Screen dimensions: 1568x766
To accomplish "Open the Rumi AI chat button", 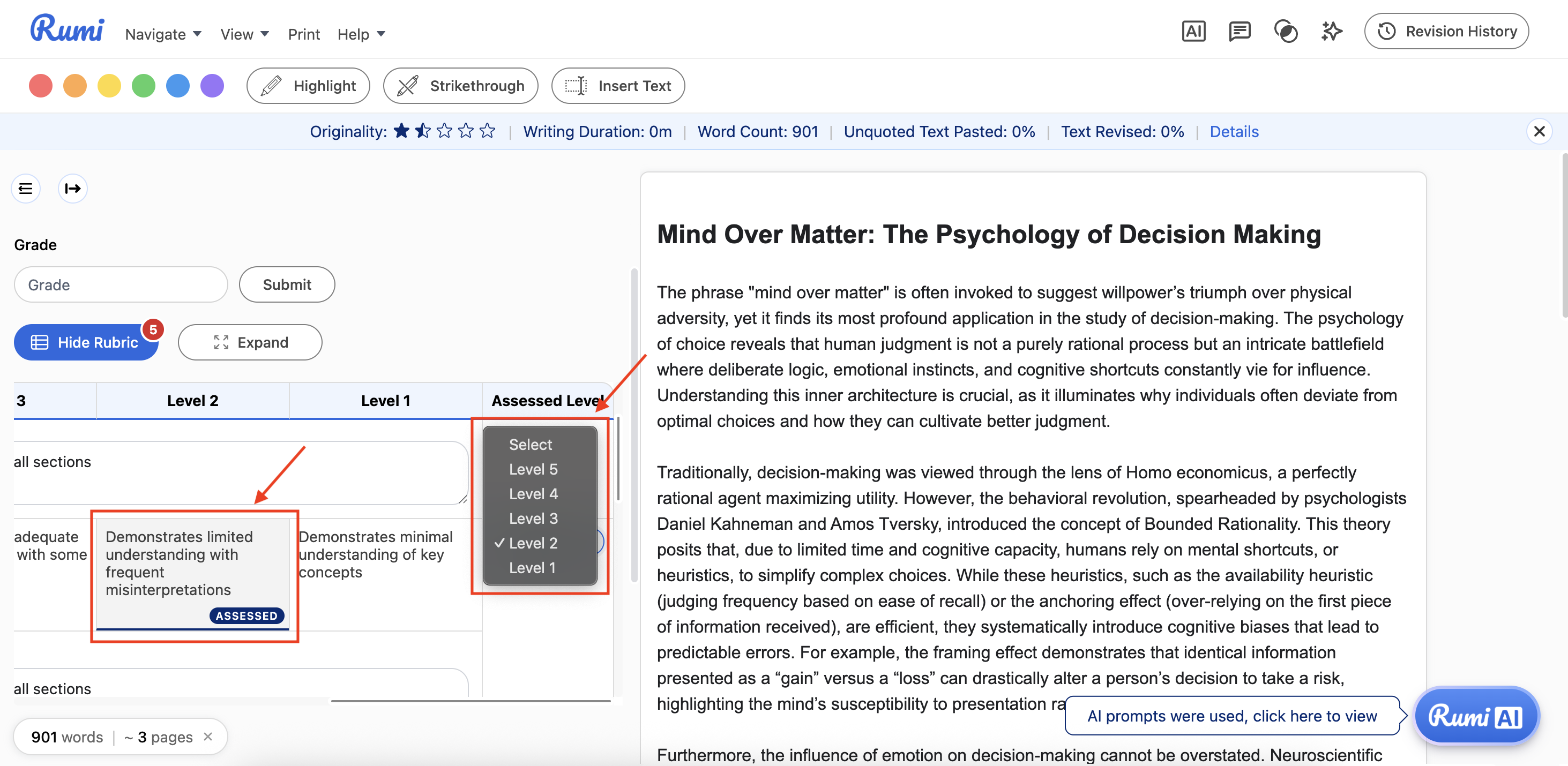I will (1475, 716).
